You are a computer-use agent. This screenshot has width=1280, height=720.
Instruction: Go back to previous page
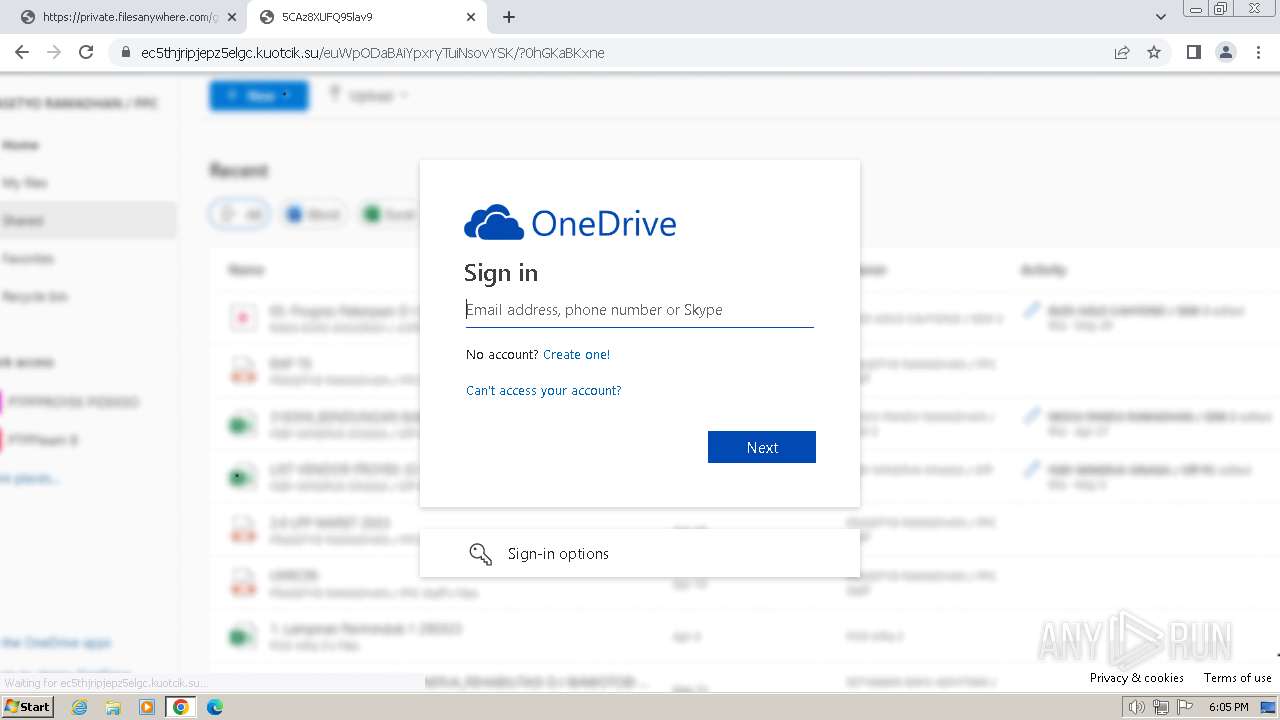tap(22, 53)
